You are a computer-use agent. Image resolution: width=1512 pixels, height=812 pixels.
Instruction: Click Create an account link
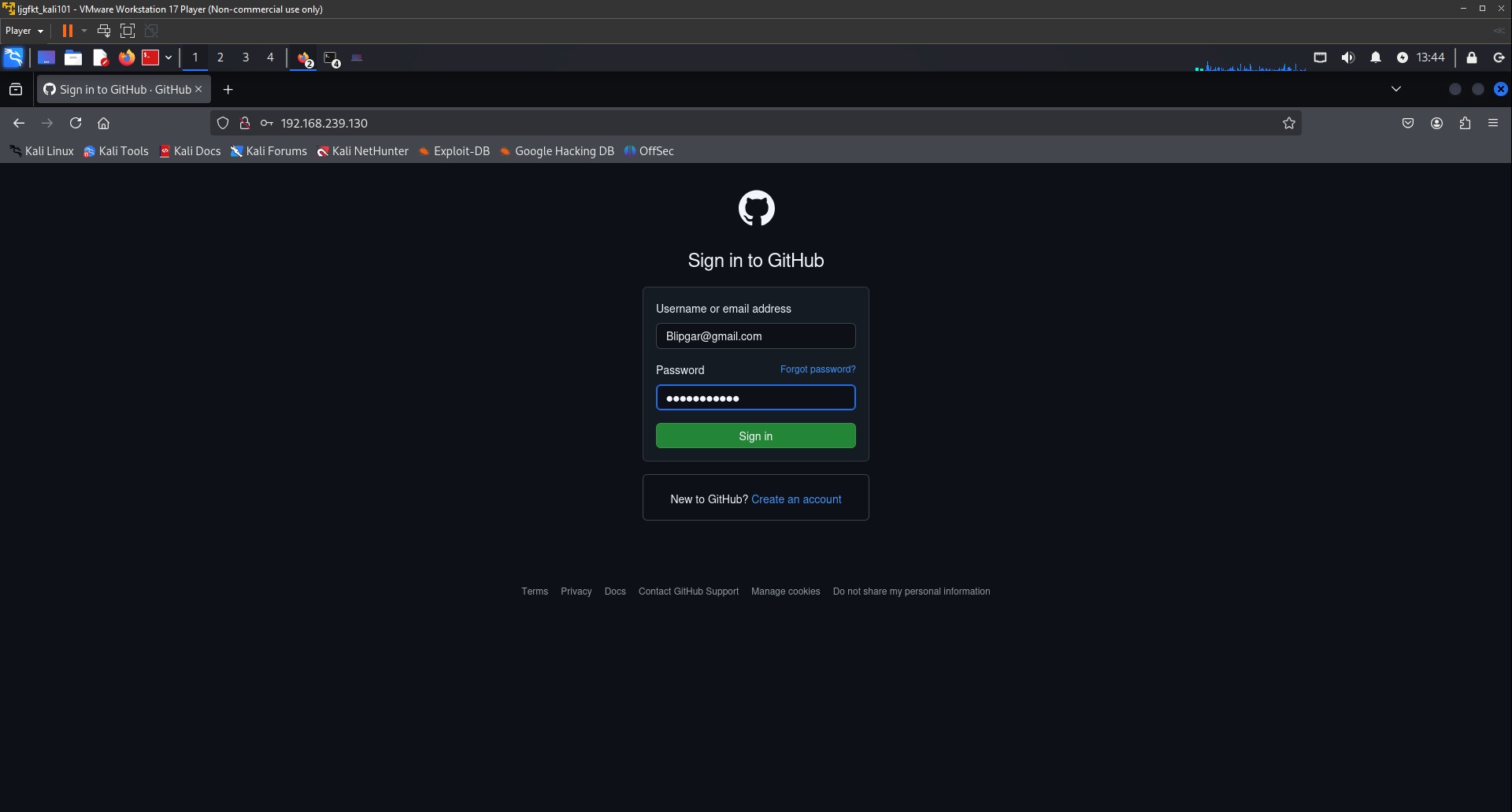[796, 499]
